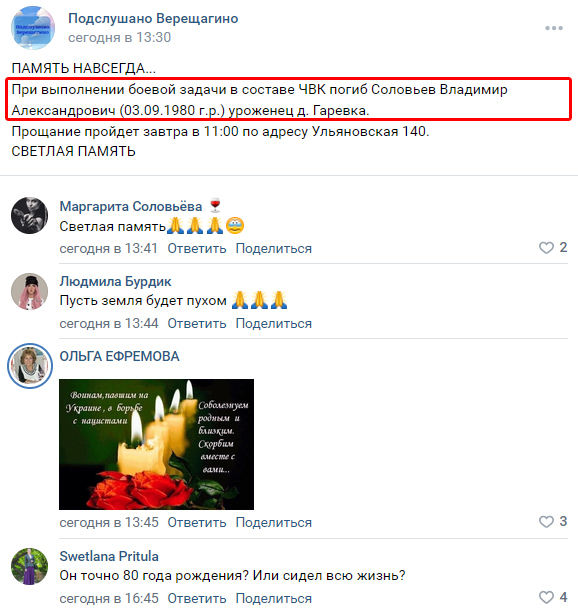Screen dimensions: 578x610
Task: Click the Подслушано Верещагино group avatar
Action: coord(33,28)
